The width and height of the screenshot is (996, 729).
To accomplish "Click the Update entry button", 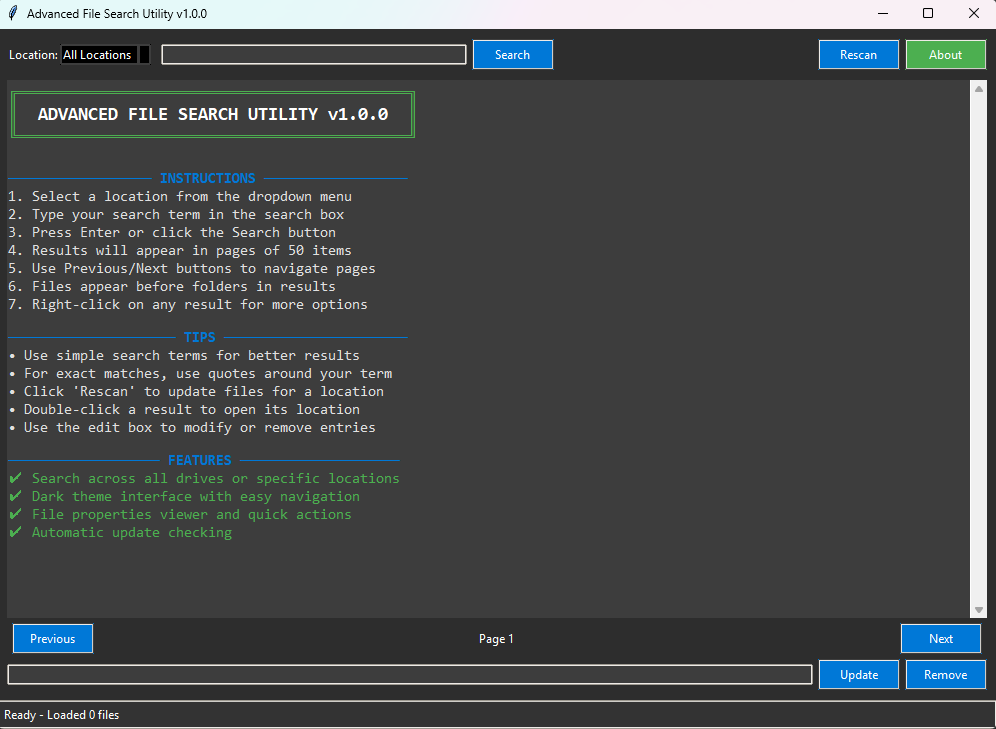I will click(859, 675).
